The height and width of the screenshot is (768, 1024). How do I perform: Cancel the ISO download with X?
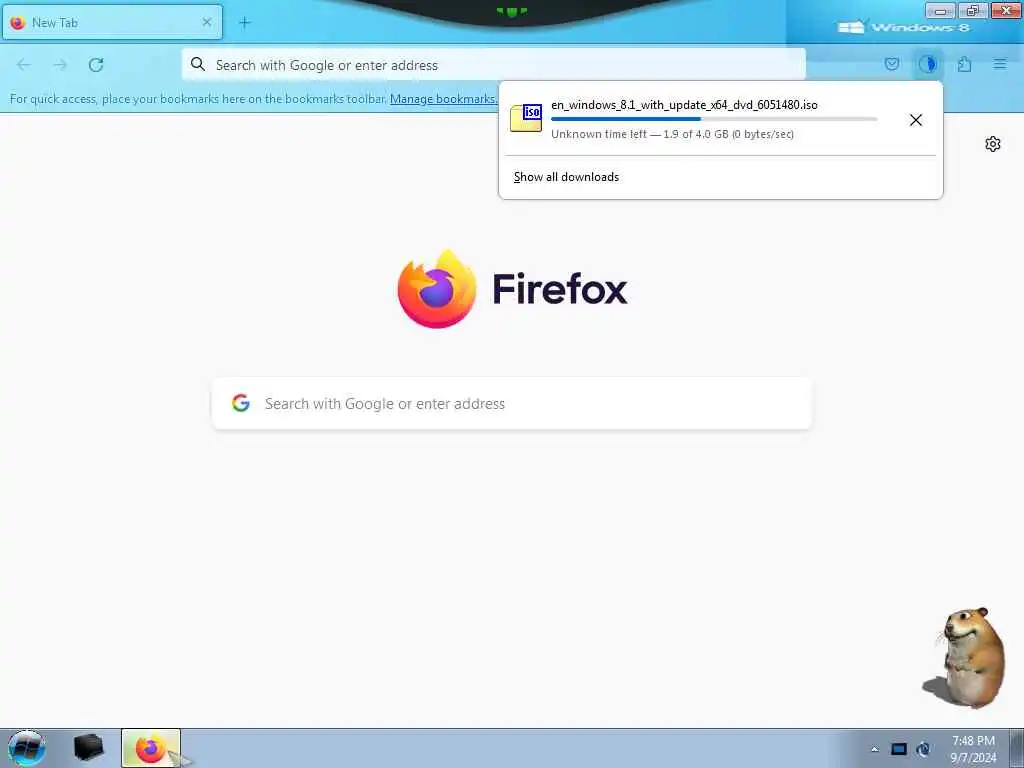916,120
